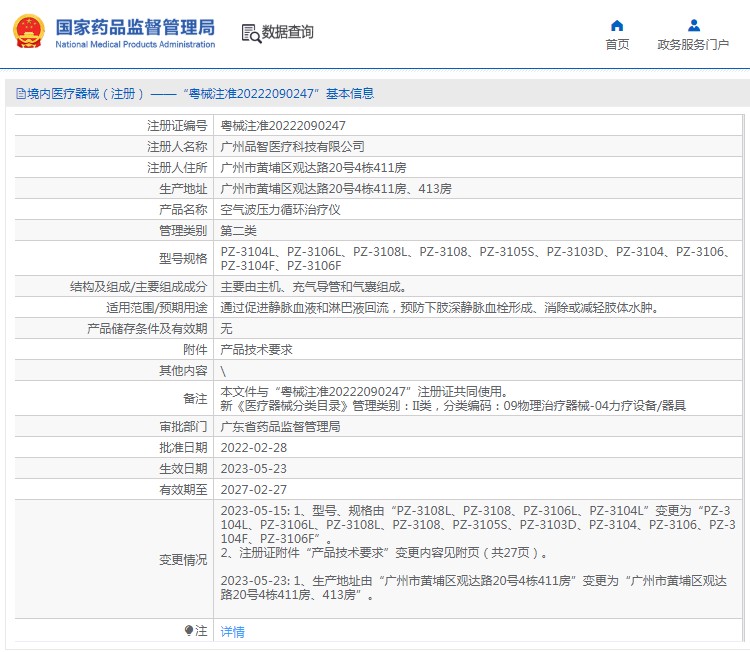Open the 详情 link
This screenshot has height=652, width=750.
pos(232,632)
